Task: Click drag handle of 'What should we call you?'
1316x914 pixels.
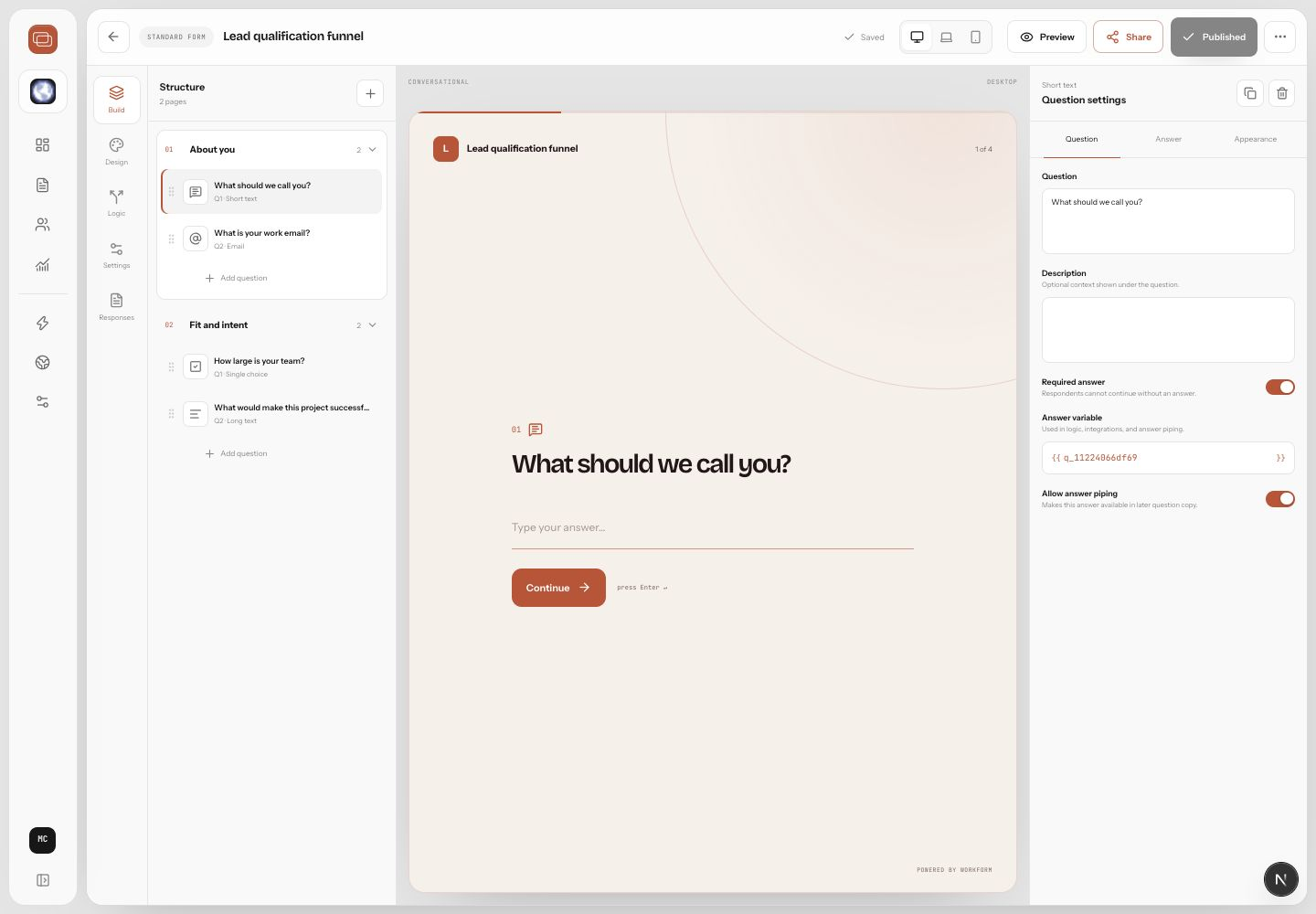Action: [171, 192]
